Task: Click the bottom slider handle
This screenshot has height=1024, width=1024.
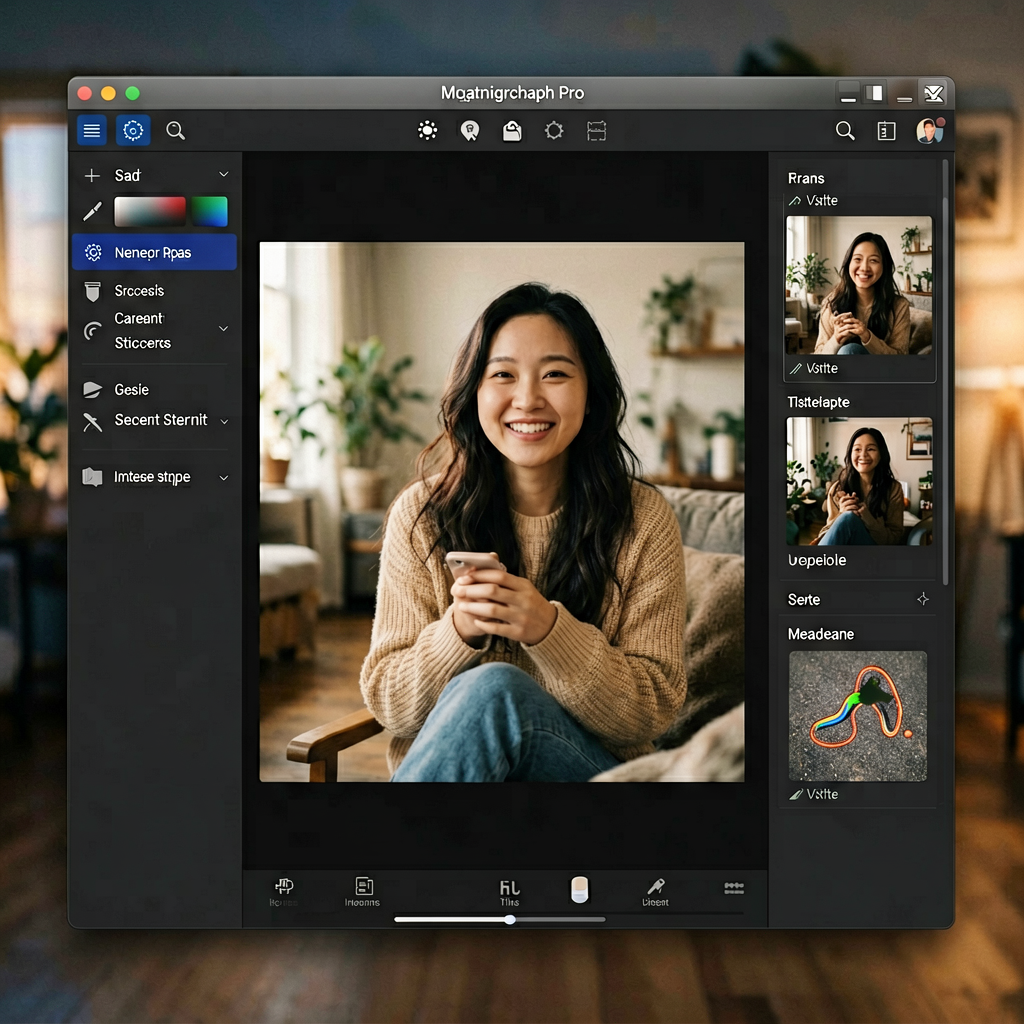Action: pyautogui.click(x=510, y=920)
